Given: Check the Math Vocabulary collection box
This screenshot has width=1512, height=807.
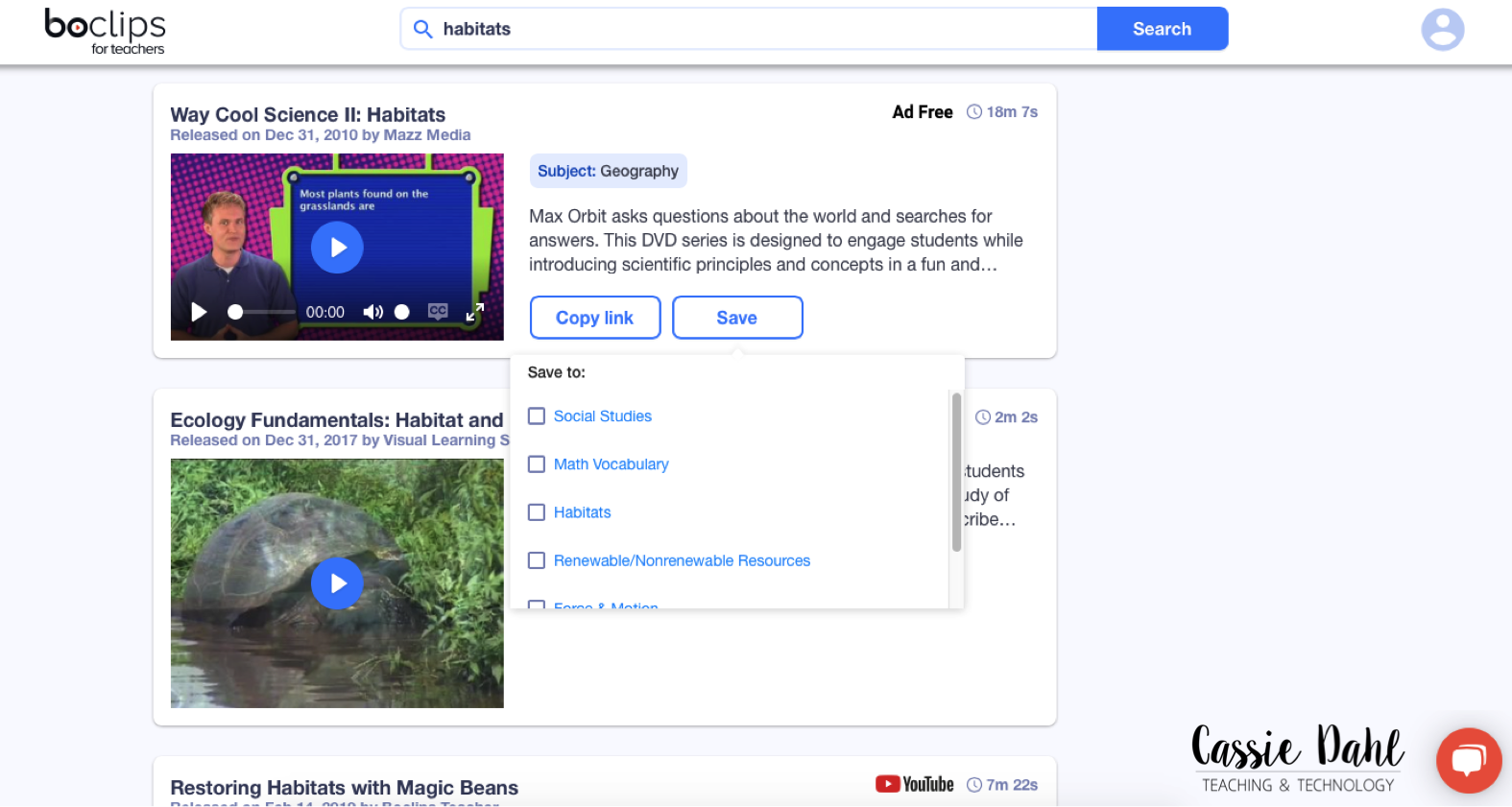Looking at the screenshot, I should 537,464.
